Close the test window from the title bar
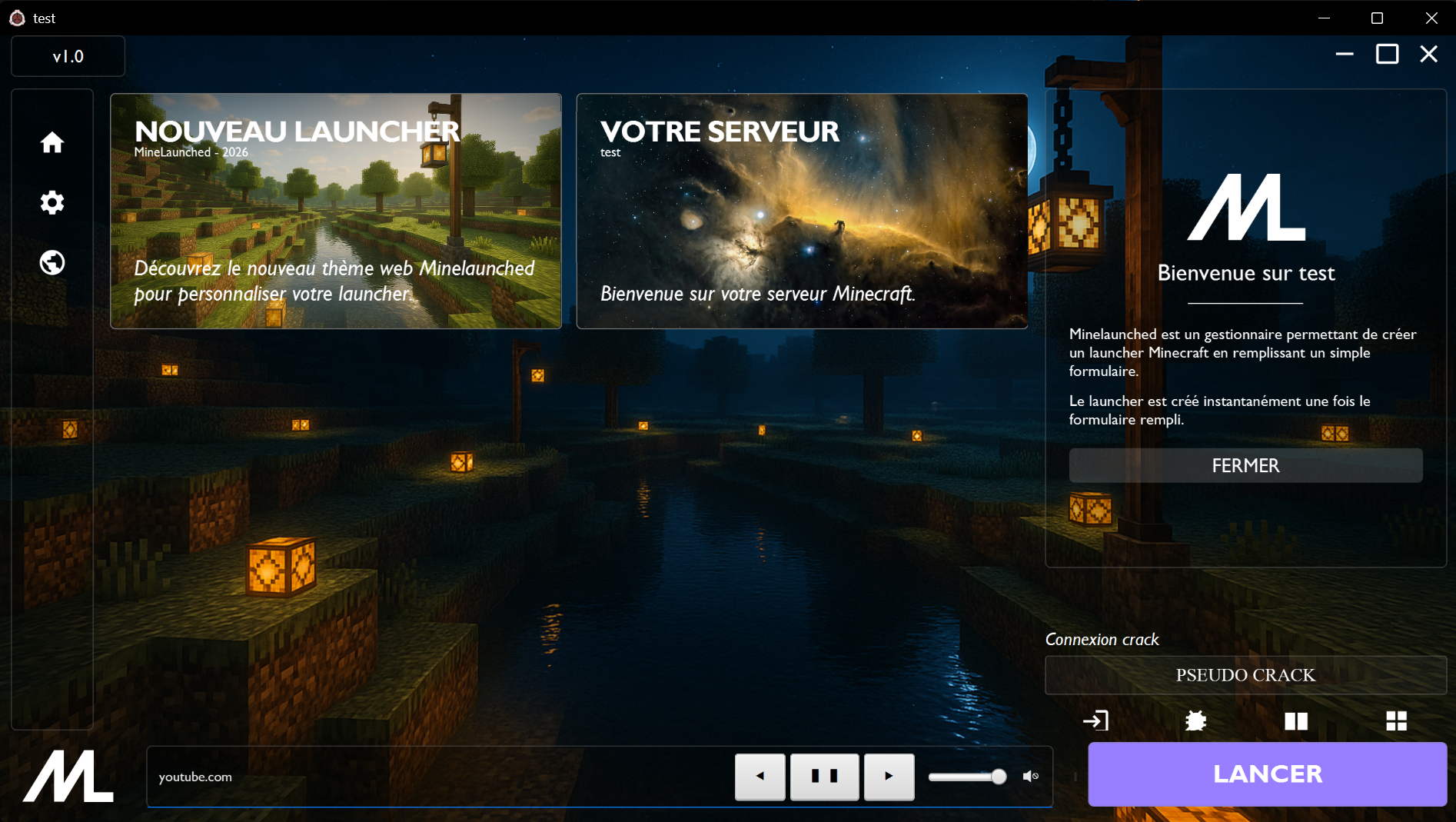Image resolution: width=1456 pixels, height=822 pixels. [x=1431, y=18]
